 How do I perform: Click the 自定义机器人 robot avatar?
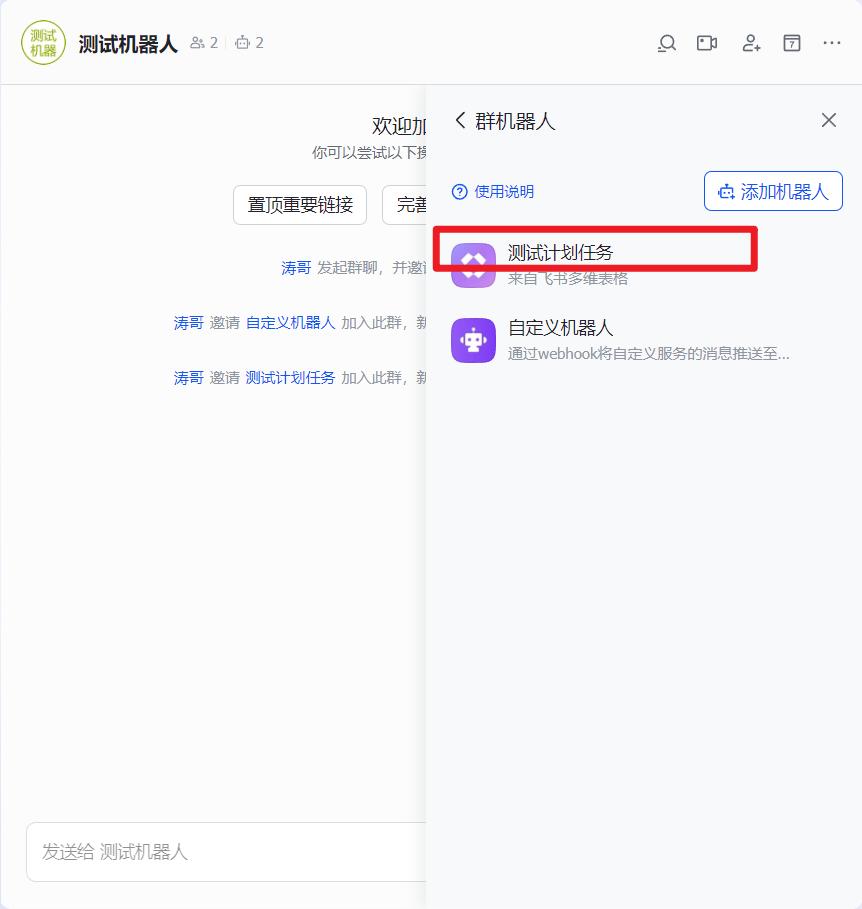point(473,340)
